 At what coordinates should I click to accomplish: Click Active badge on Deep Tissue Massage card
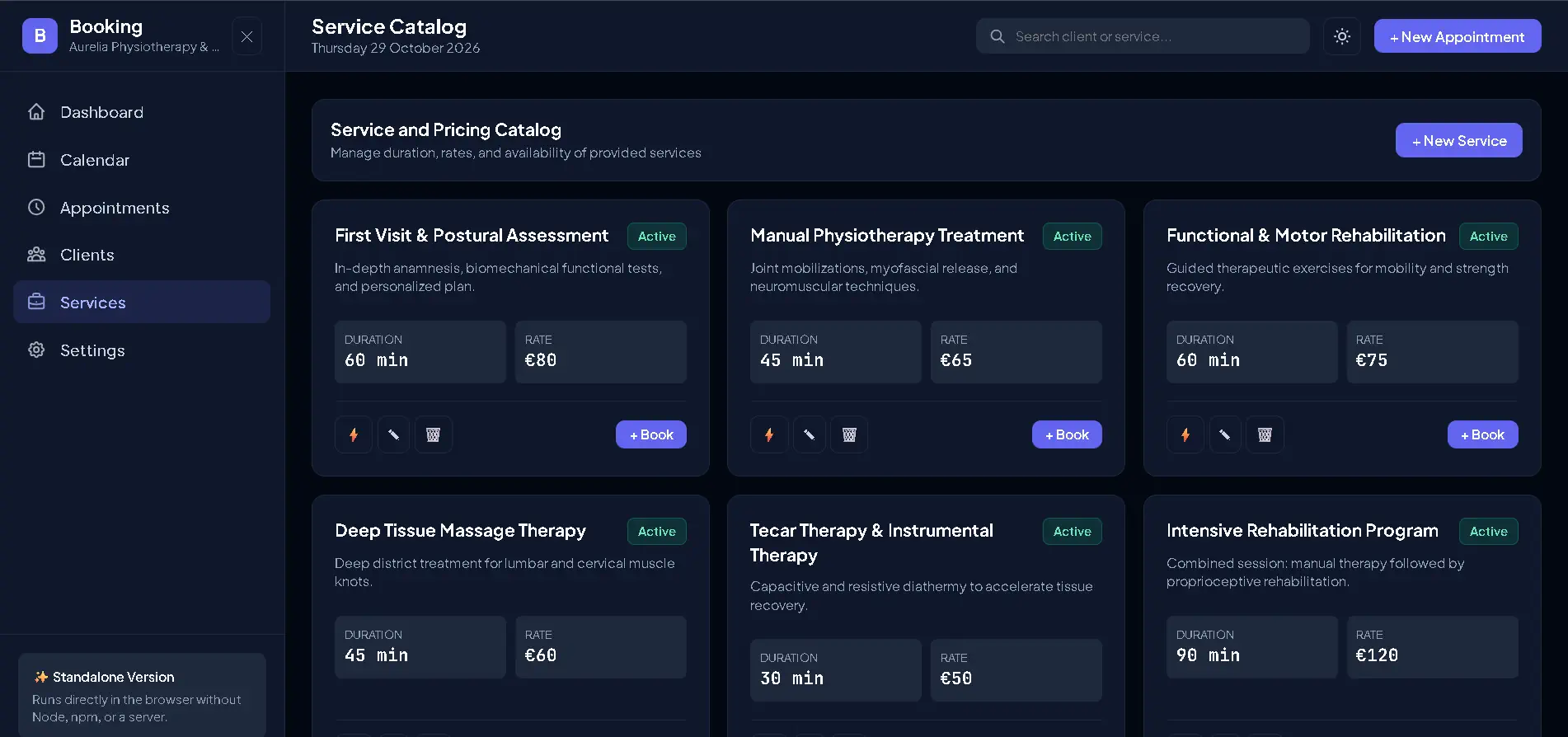[657, 532]
